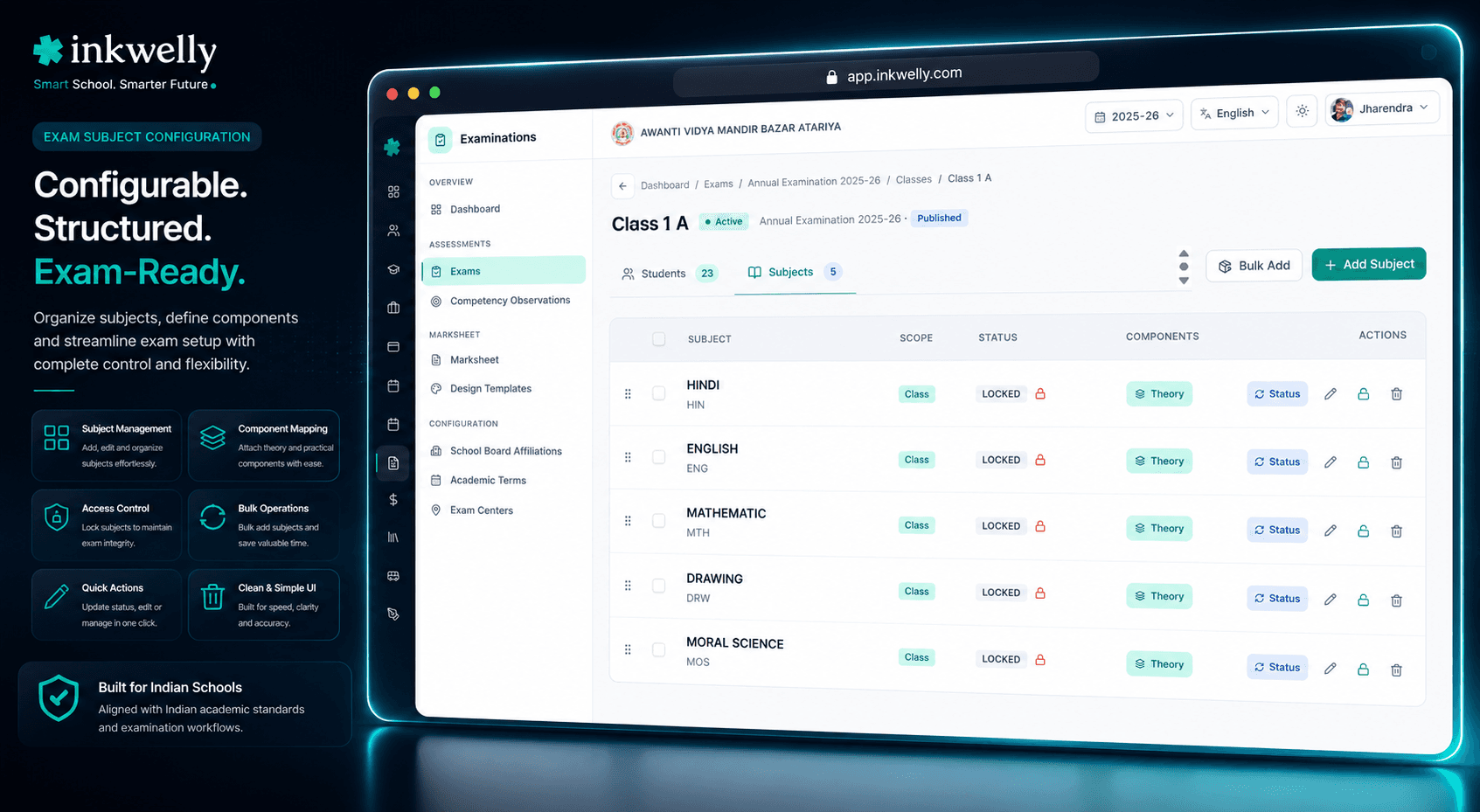Open the people icon in narrow sidebar
Screen dimensions: 1480x812
(393, 231)
